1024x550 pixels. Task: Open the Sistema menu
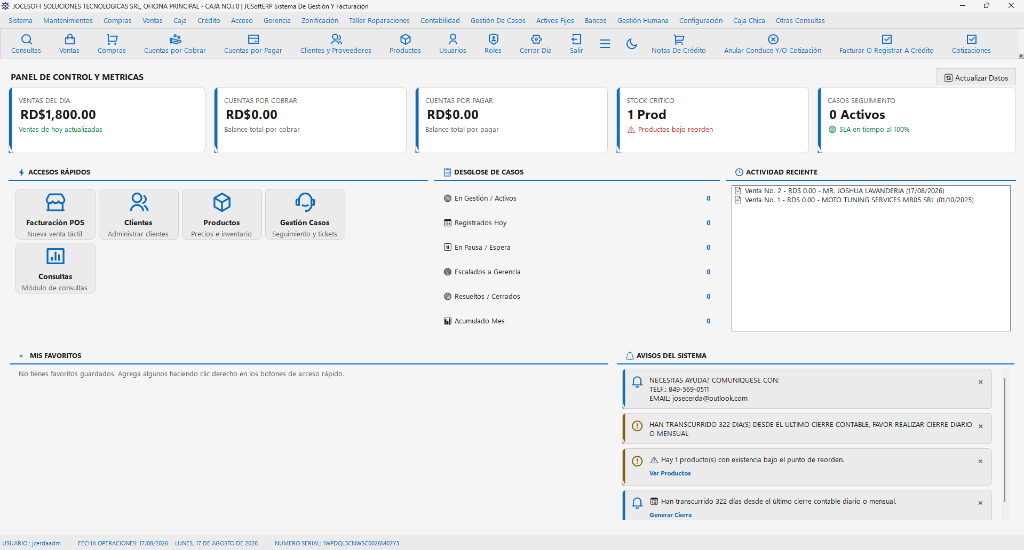tap(20, 20)
